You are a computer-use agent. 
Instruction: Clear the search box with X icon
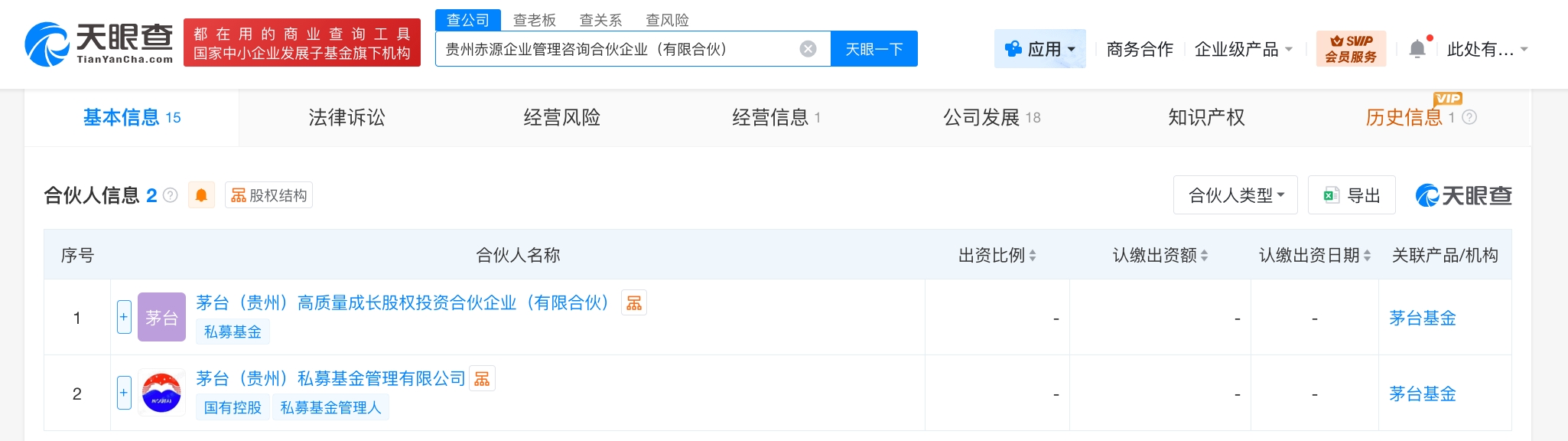click(x=808, y=49)
